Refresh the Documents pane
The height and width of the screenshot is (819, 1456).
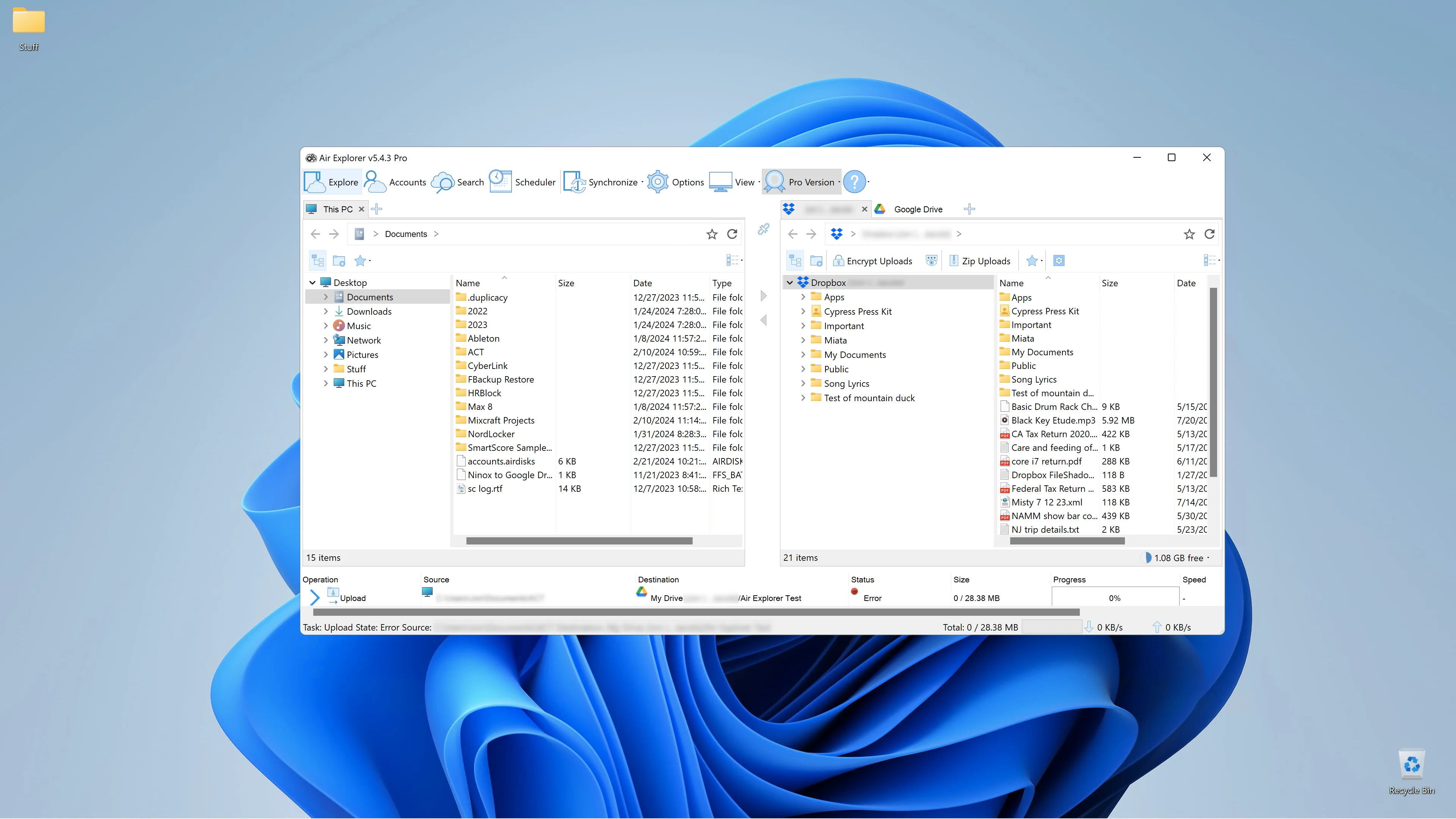pyautogui.click(x=732, y=234)
